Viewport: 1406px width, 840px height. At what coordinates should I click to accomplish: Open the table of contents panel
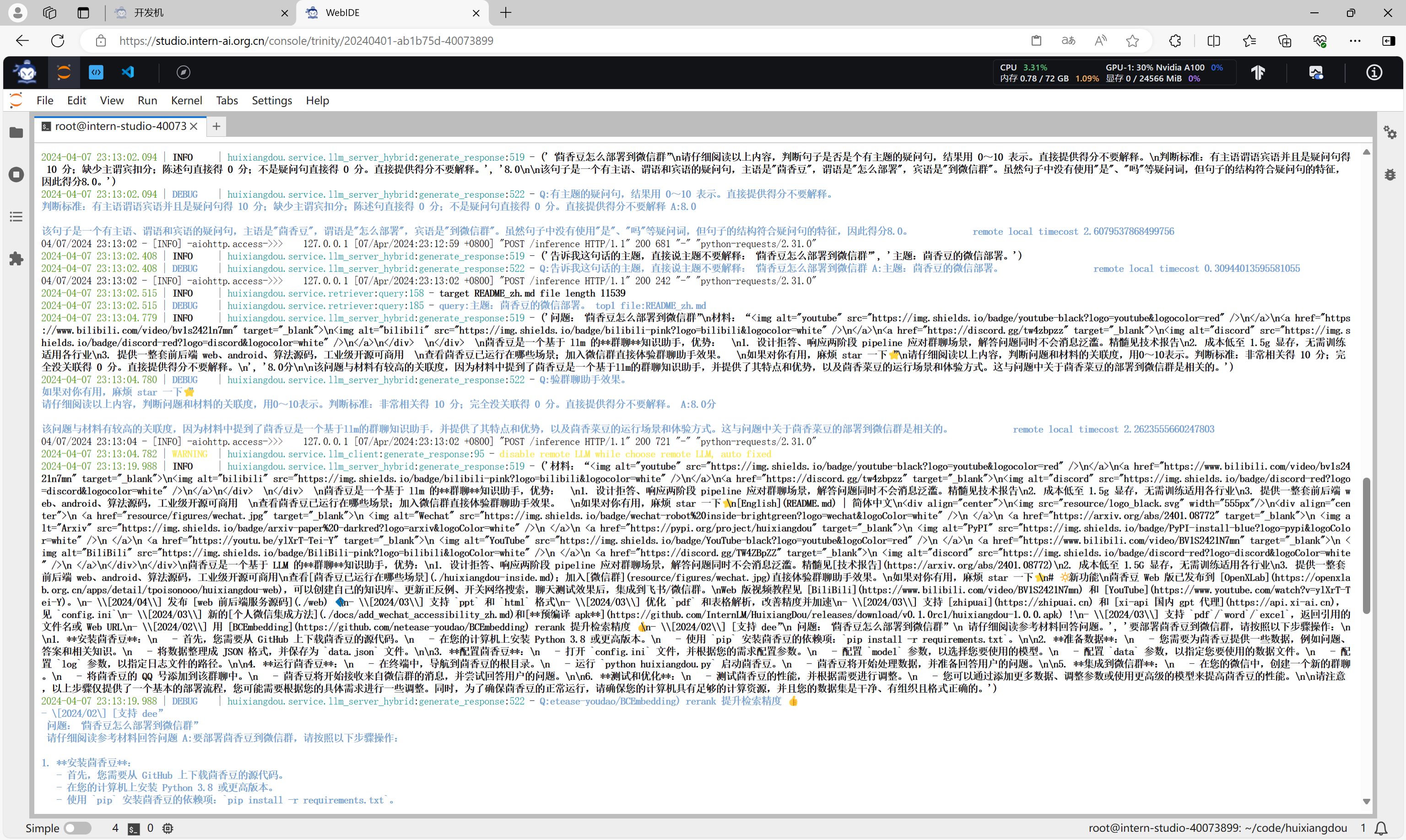click(x=16, y=217)
